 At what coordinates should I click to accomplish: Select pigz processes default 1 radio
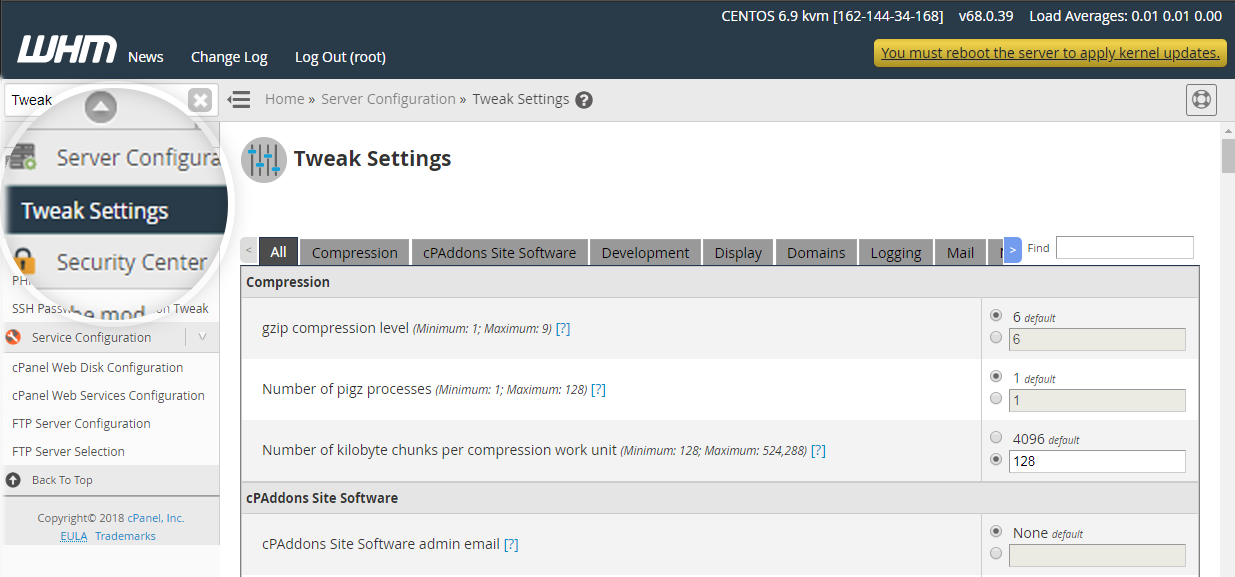996,377
